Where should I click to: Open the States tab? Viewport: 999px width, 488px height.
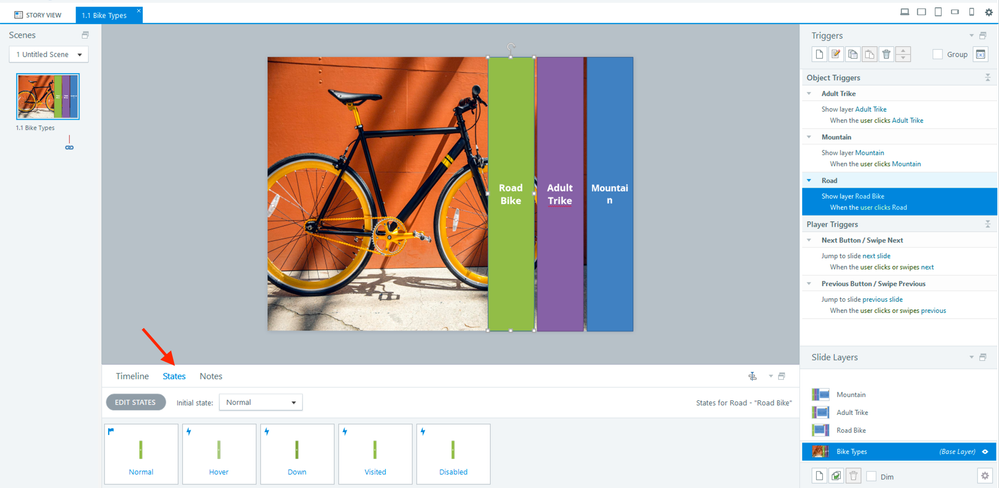[174, 377]
